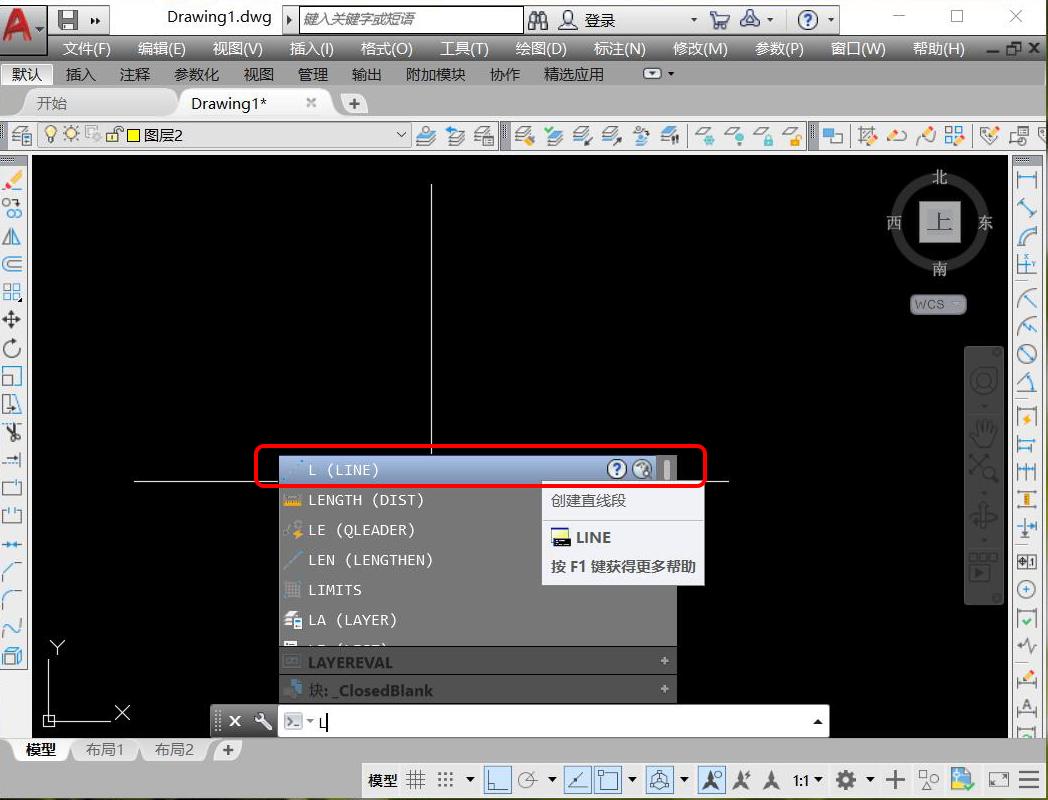Click the help icon beside L (LINE)
The height and width of the screenshot is (800, 1048).
[x=617, y=469]
